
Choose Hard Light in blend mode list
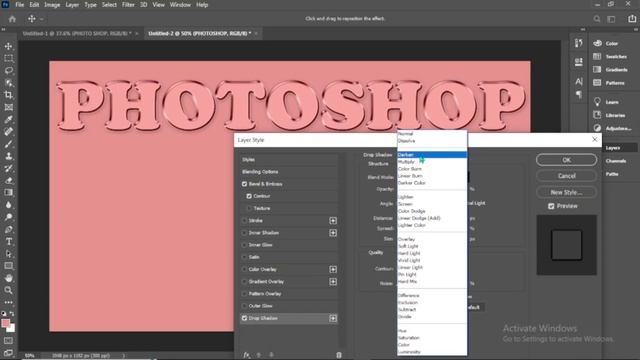click(x=432, y=253)
